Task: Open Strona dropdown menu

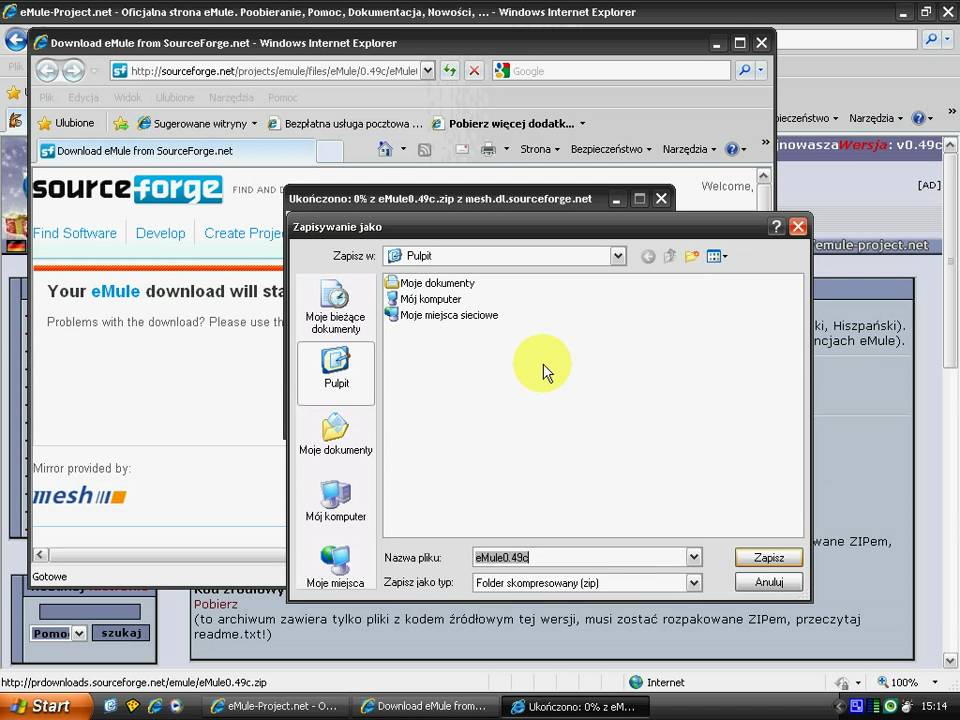Action: pos(540,149)
